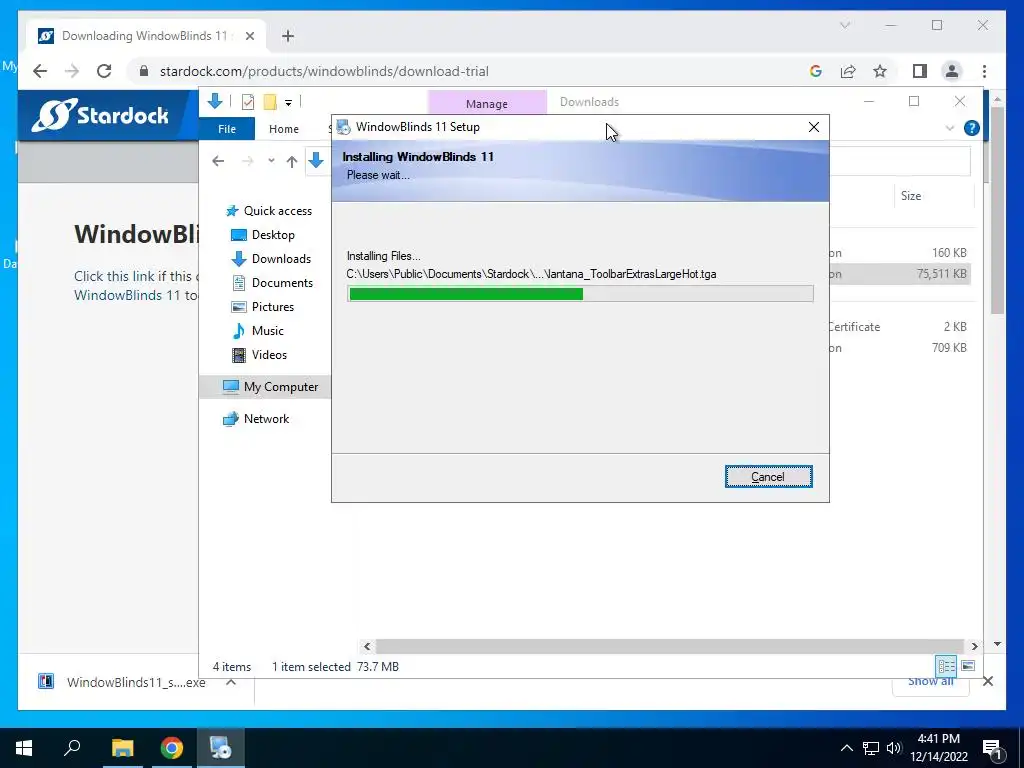Click the Chrome address bar URL
Image resolution: width=1024 pixels, height=768 pixels.
(x=324, y=71)
